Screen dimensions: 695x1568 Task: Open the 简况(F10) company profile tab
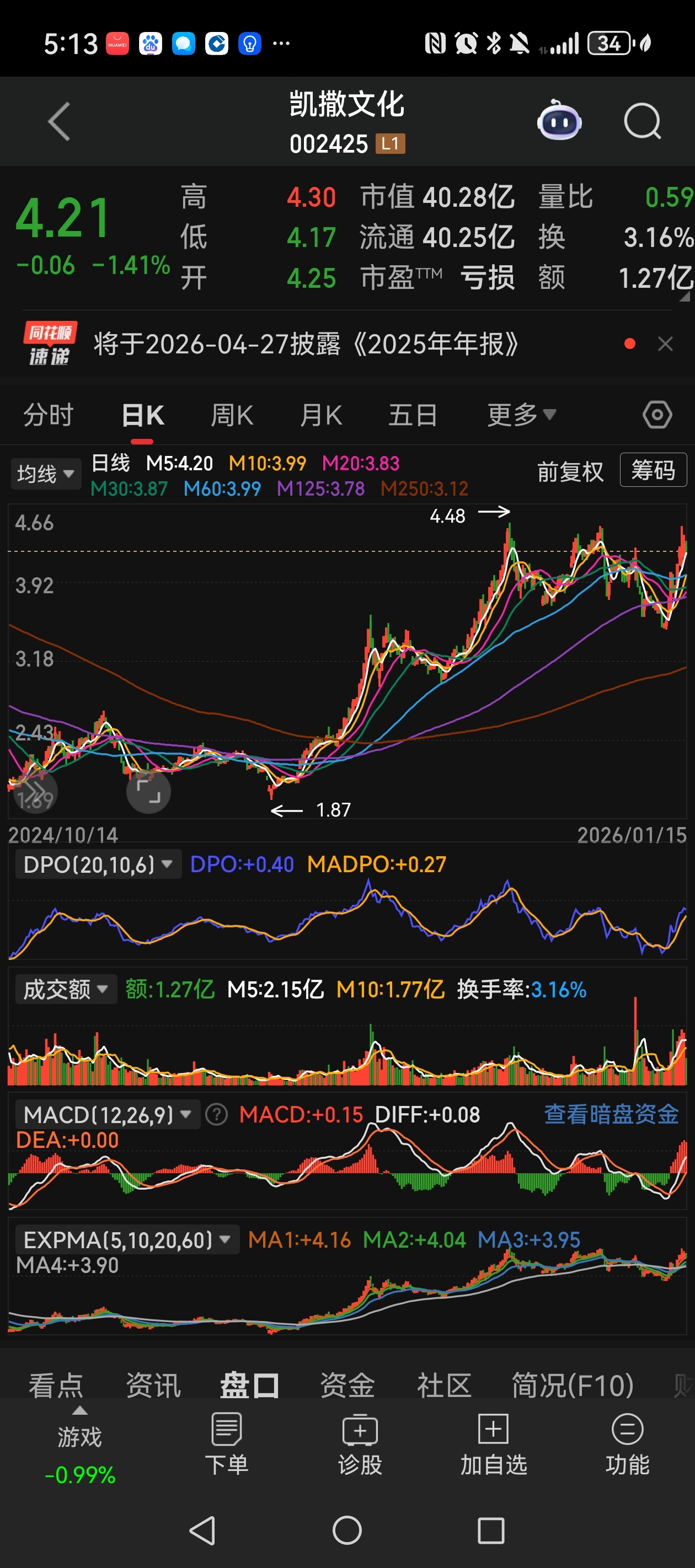coord(573,1386)
